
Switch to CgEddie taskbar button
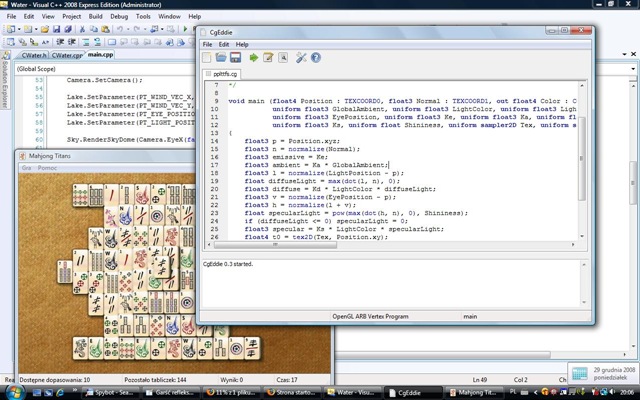point(414,392)
